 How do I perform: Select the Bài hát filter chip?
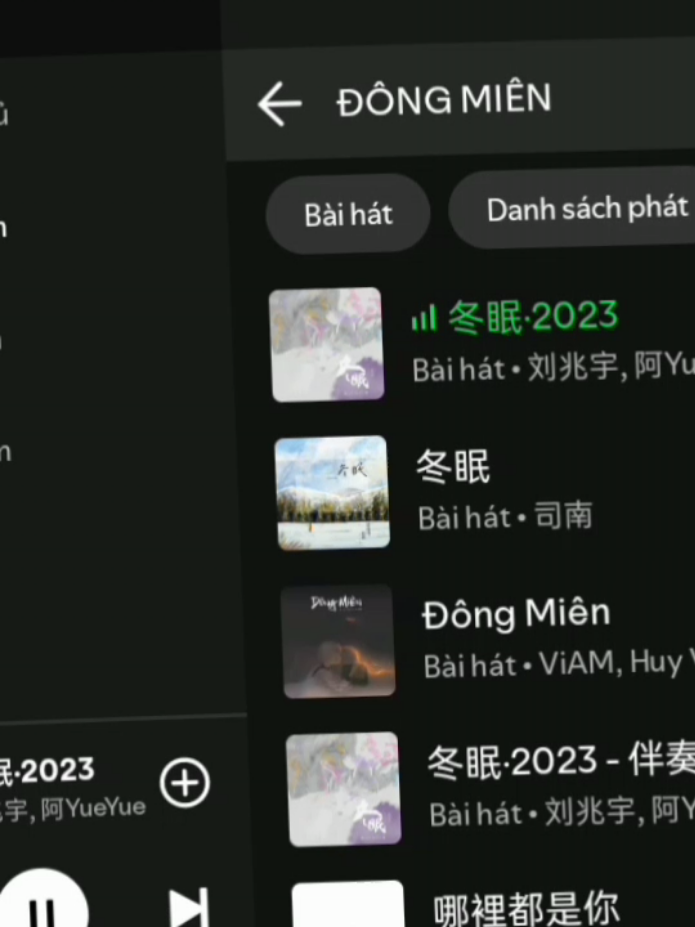(348, 214)
